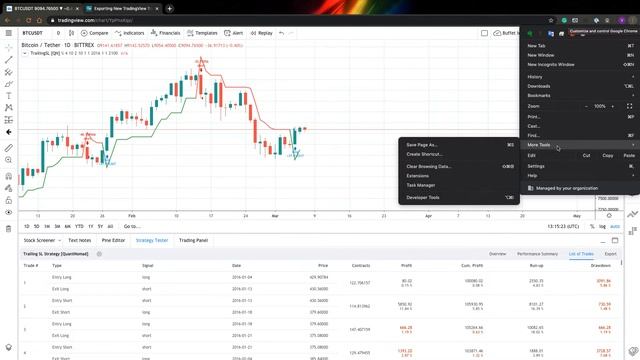Expand the Stock Screener dropdown arrow
640x360 pixels.
pos(60,240)
